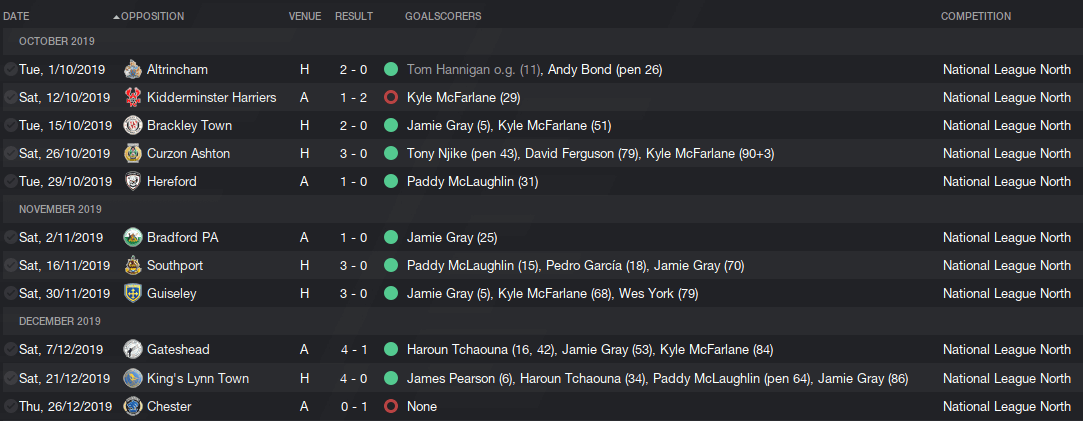This screenshot has height=421, width=1083.
Task: Click the Guiseley shield crest icon
Action: (133, 293)
